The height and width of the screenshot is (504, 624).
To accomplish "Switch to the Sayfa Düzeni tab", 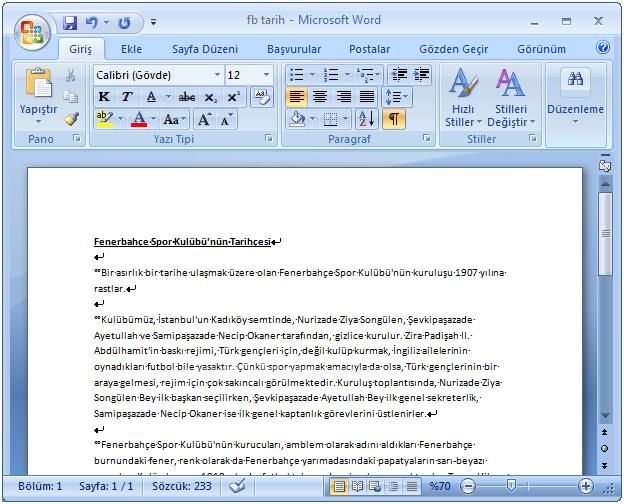I will point(205,49).
